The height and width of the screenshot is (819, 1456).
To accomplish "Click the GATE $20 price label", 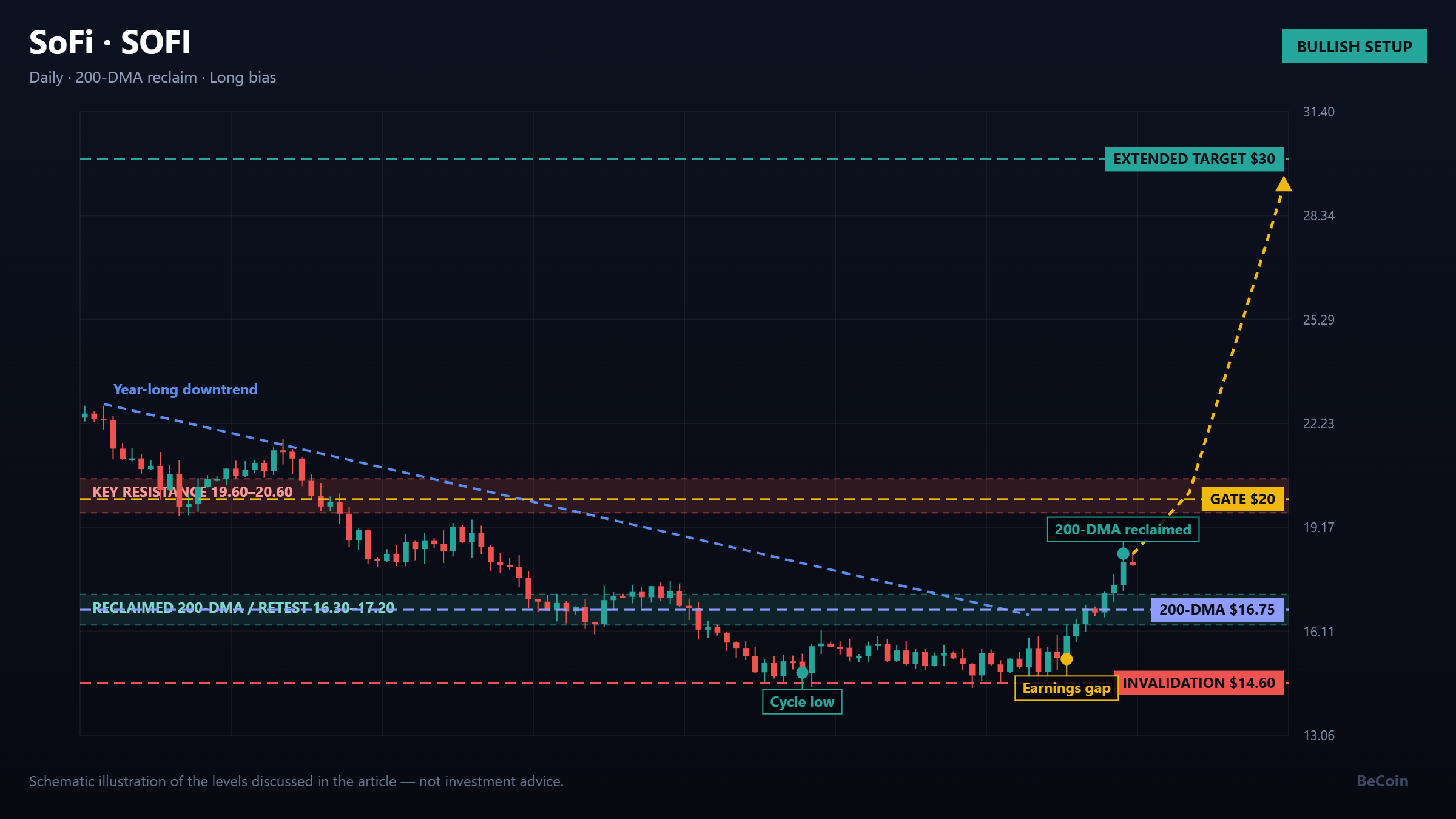I will pyautogui.click(x=1242, y=499).
